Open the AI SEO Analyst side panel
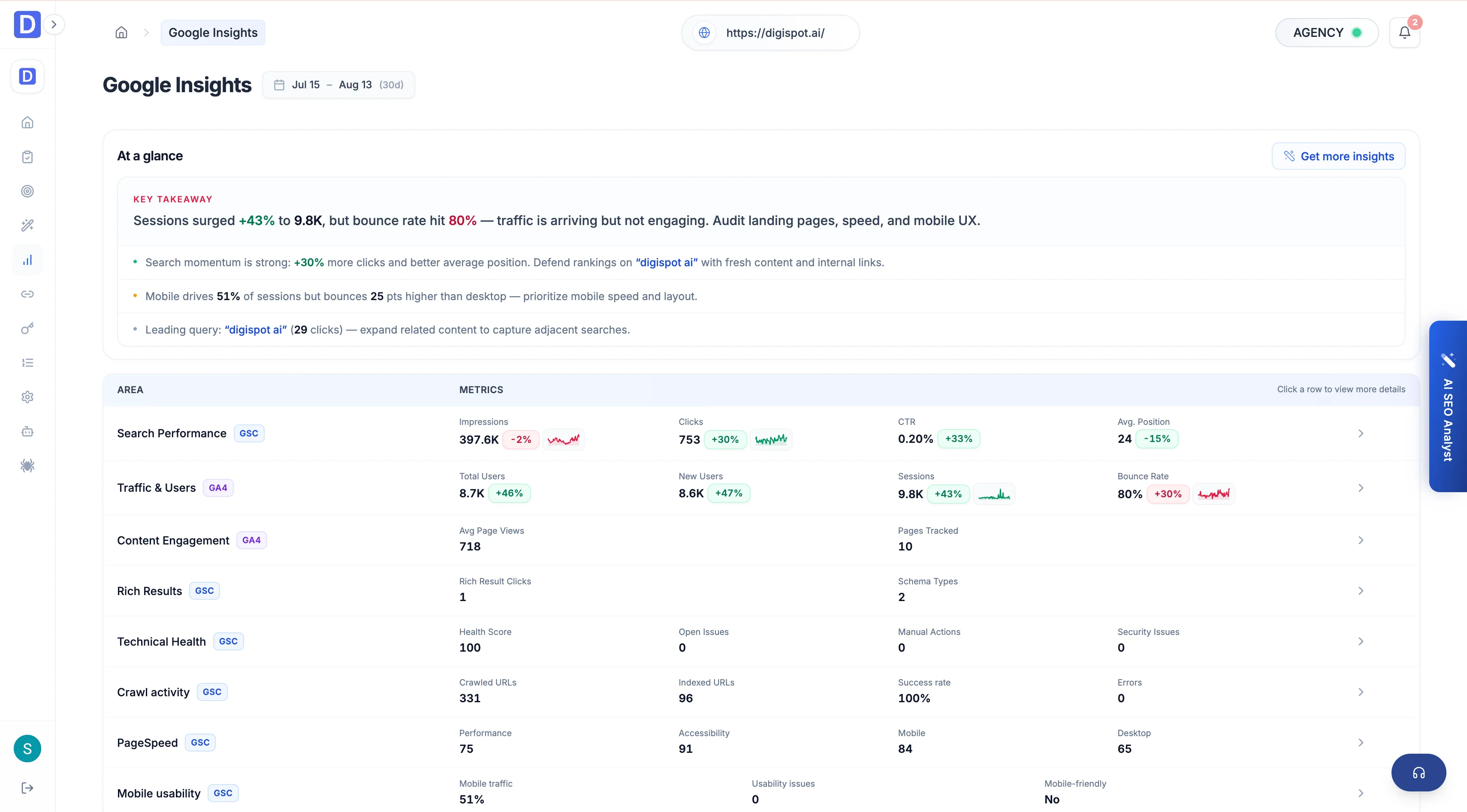This screenshot has width=1467, height=812. coord(1448,406)
